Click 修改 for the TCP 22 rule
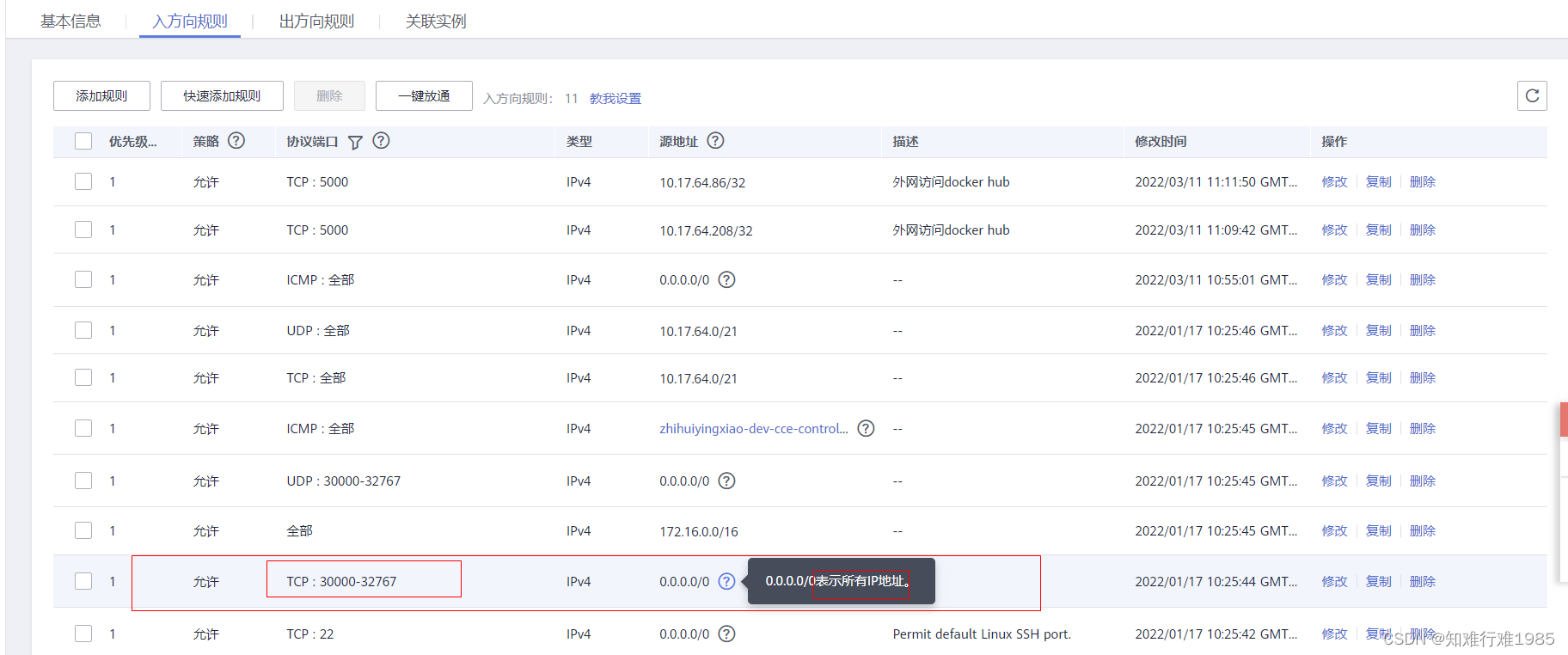Image resolution: width=1568 pixels, height=655 pixels. (1334, 634)
